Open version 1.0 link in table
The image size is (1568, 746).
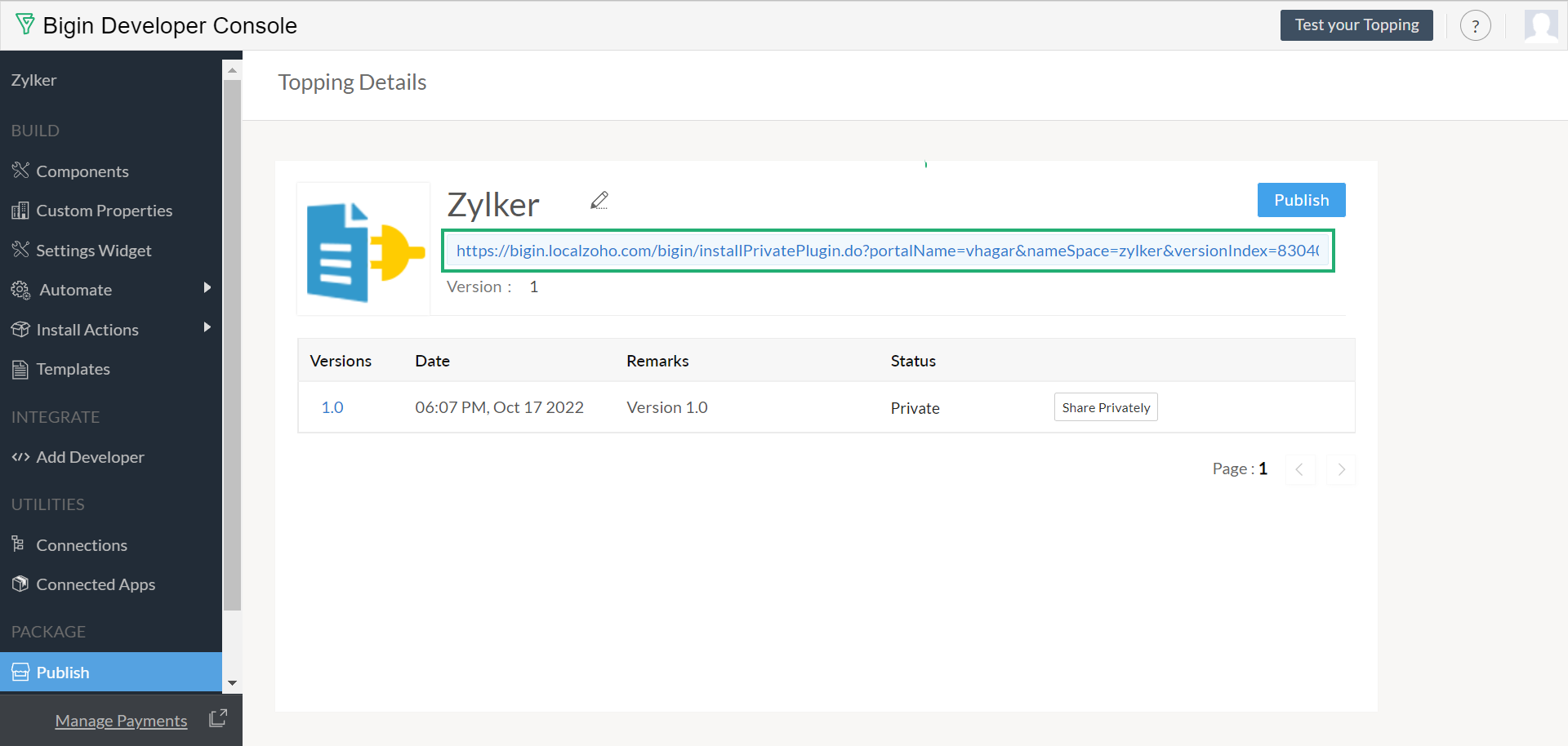pyautogui.click(x=332, y=407)
